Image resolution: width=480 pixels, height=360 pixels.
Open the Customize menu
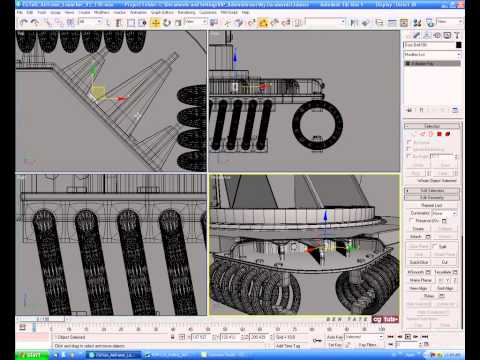click(208, 12)
